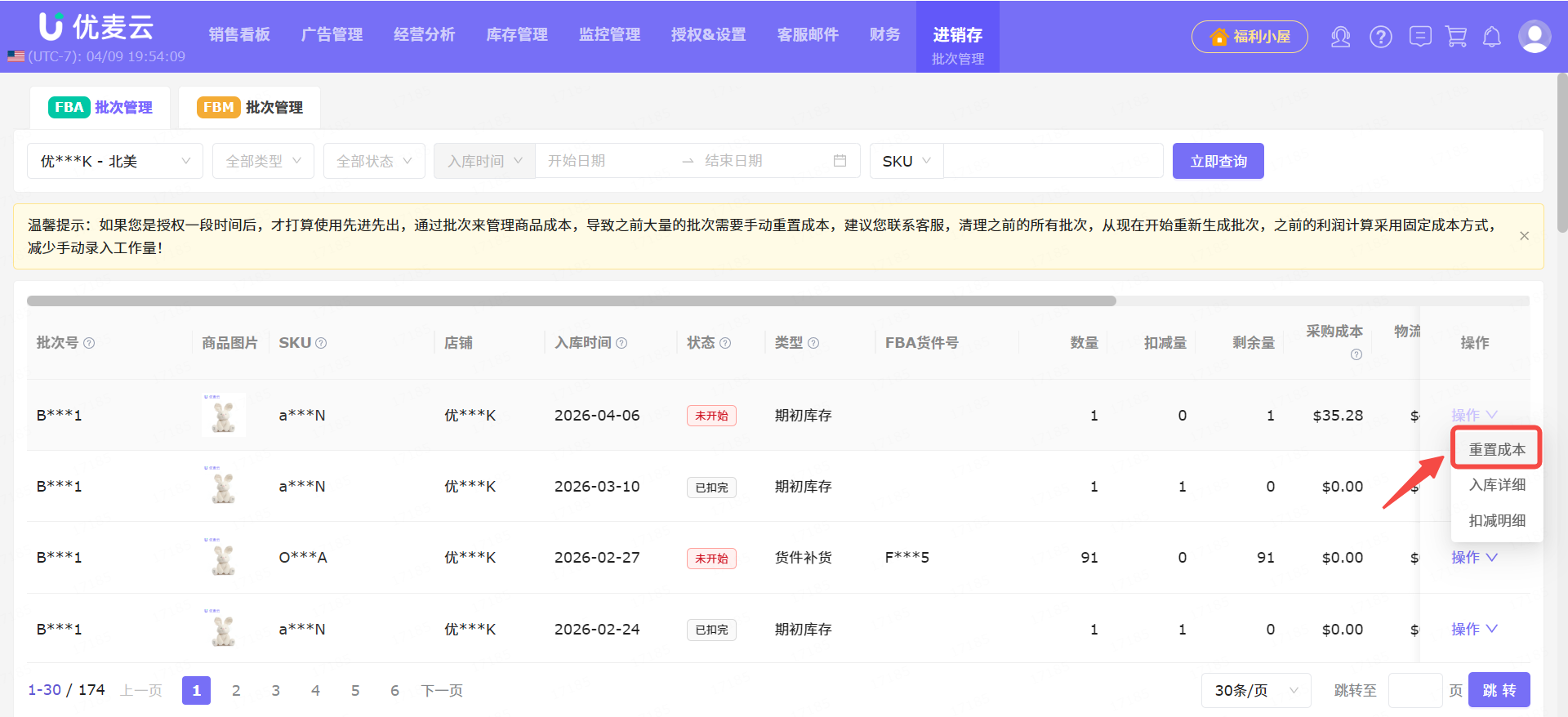Open the 全部类型 type dropdown
1568x717 pixels.
tap(263, 161)
